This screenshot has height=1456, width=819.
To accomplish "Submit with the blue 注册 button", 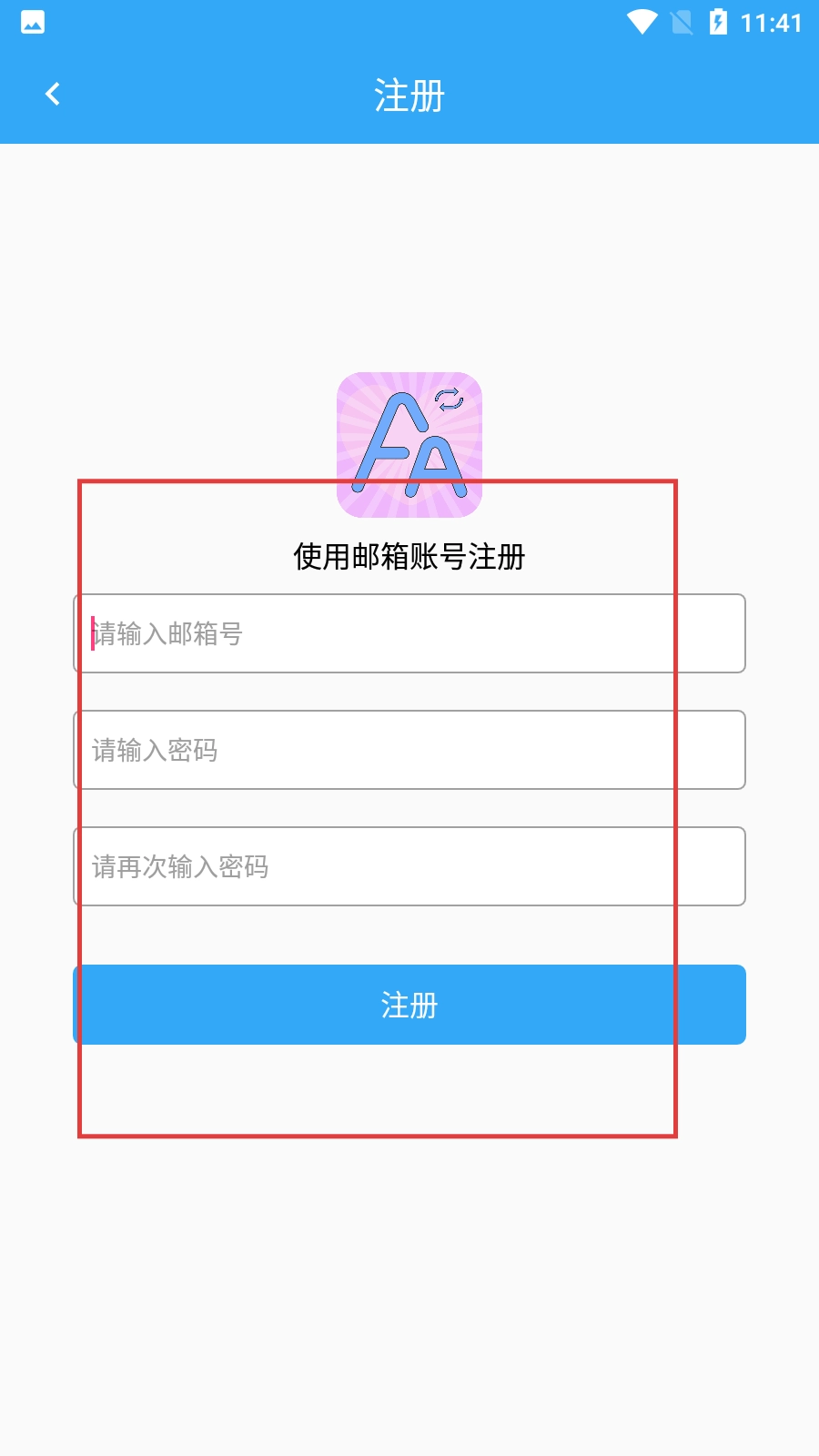I will click(409, 1005).
